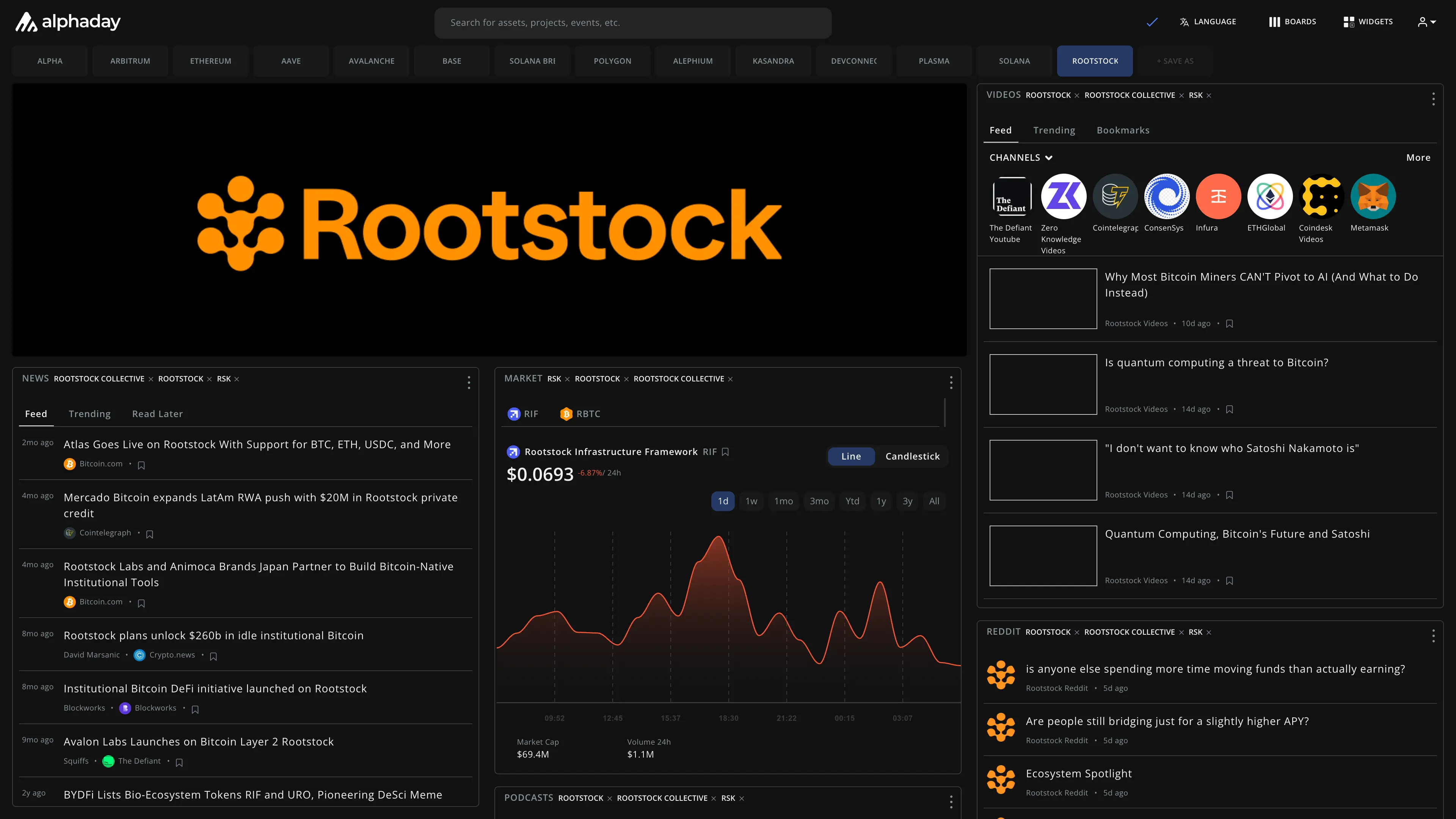The width and height of the screenshot is (1456, 819).
Task: Click the Save As board button
Action: tap(1175, 61)
